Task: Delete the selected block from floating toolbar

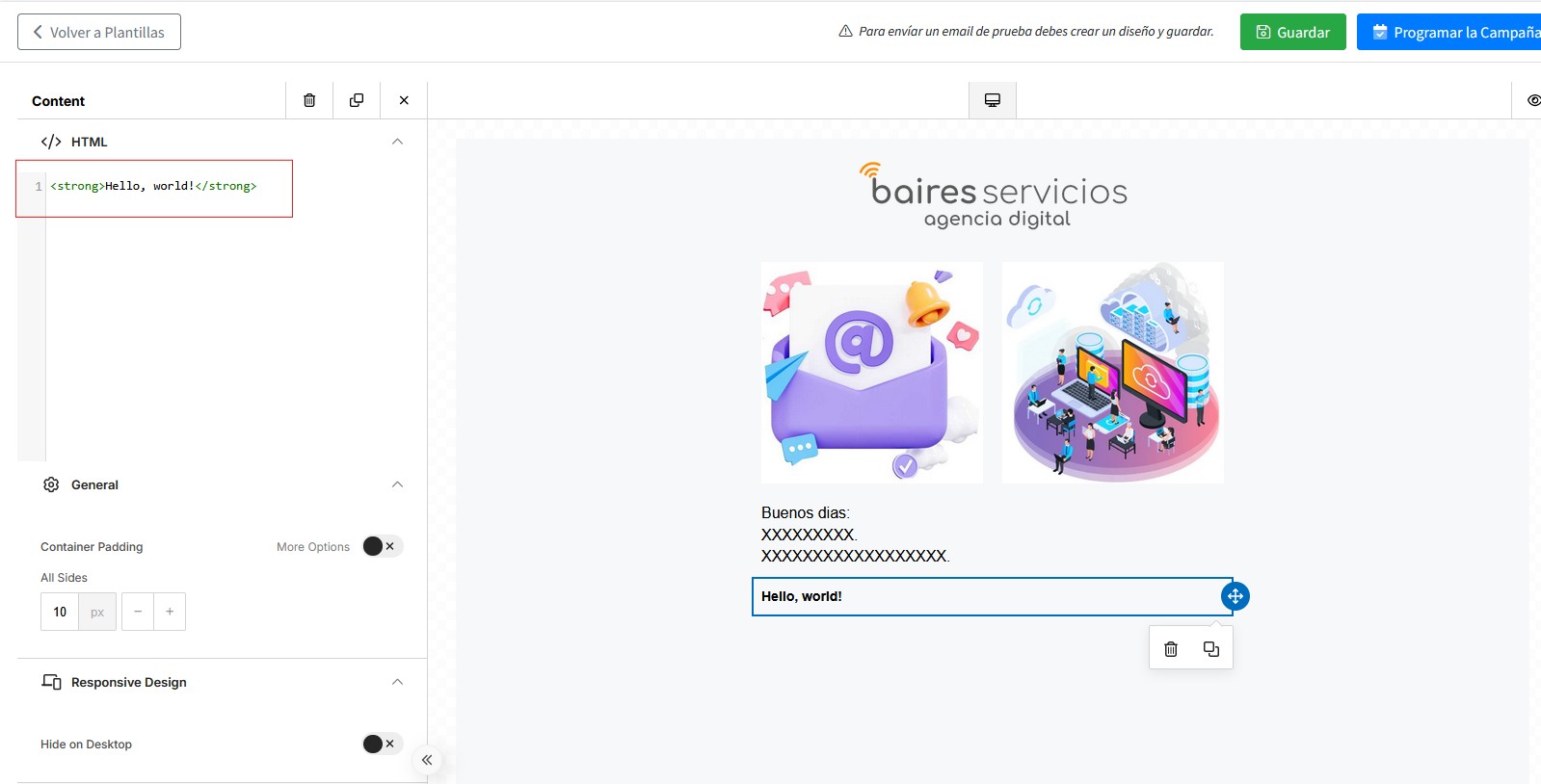Action: click(x=1171, y=649)
